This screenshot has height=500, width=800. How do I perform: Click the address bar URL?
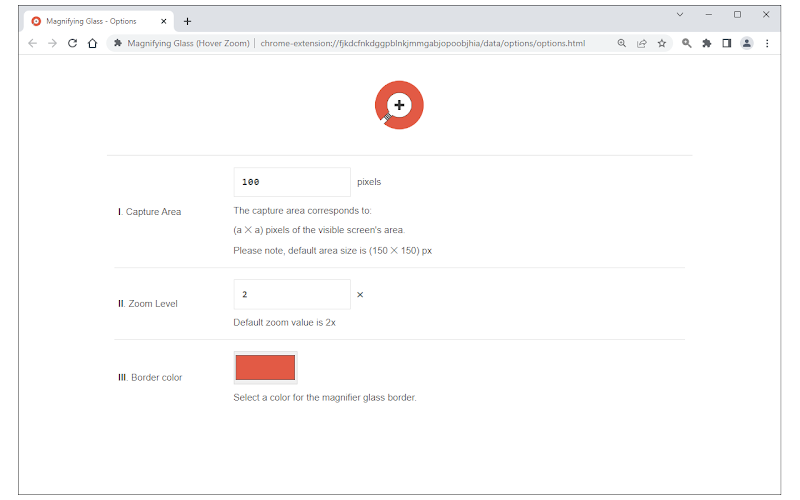422,43
